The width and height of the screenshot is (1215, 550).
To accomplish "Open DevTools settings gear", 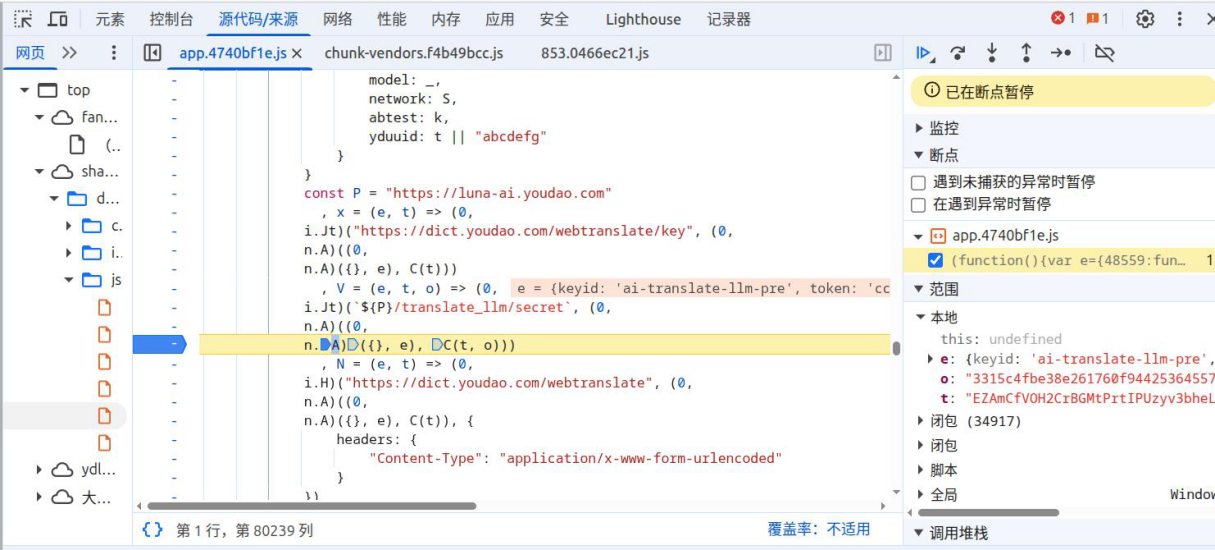I will [1145, 19].
